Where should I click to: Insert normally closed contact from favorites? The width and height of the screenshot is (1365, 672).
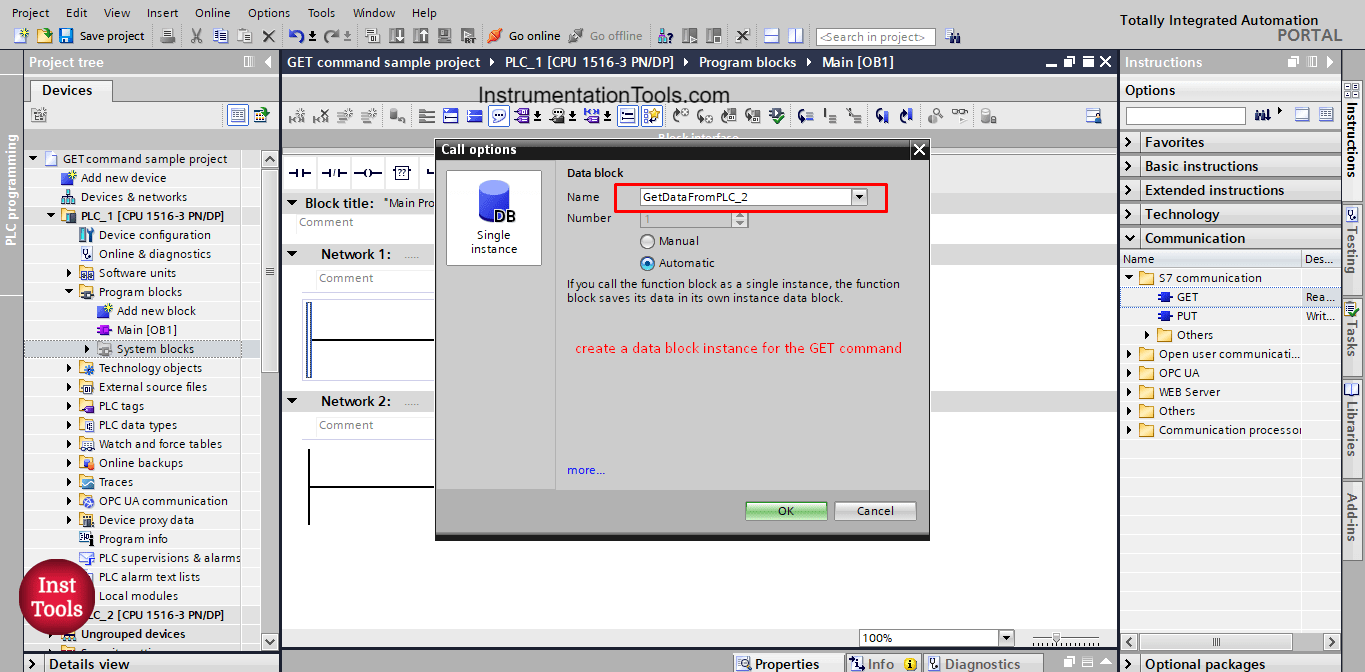point(335,172)
